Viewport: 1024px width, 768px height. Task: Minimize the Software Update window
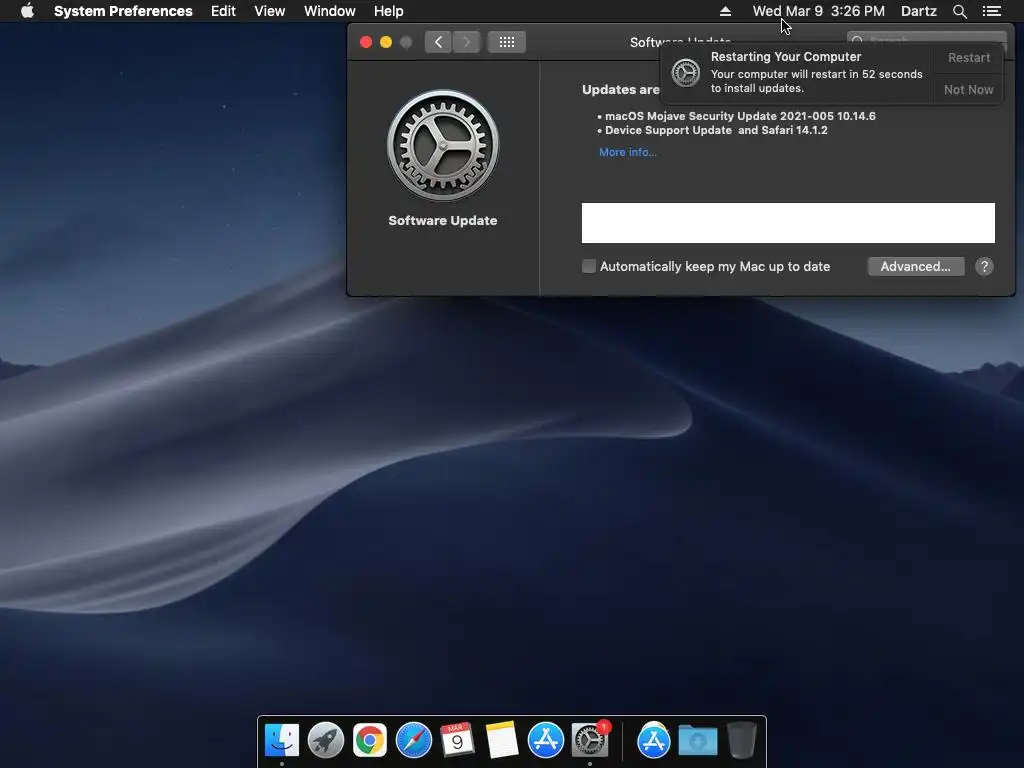pos(386,42)
